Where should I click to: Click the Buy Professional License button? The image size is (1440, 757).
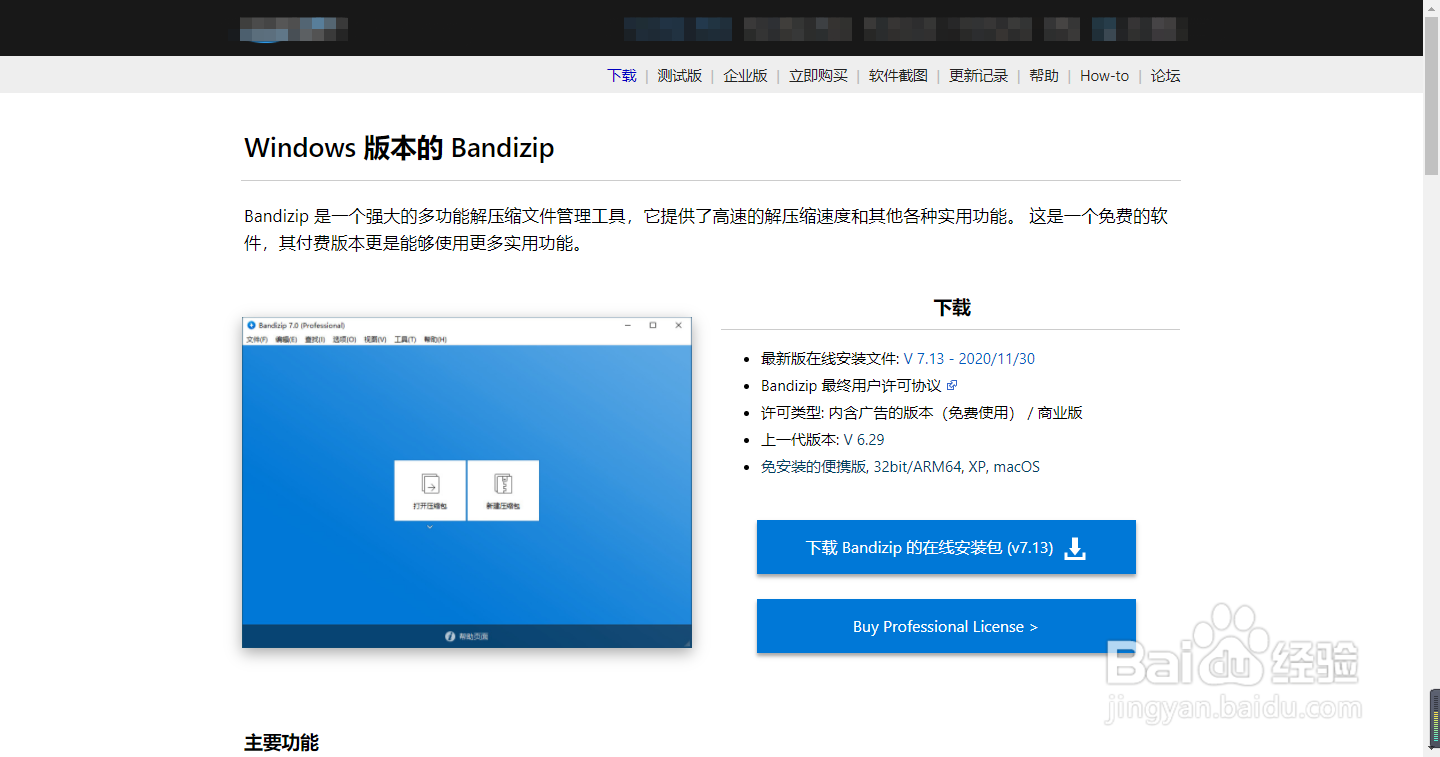[946, 626]
